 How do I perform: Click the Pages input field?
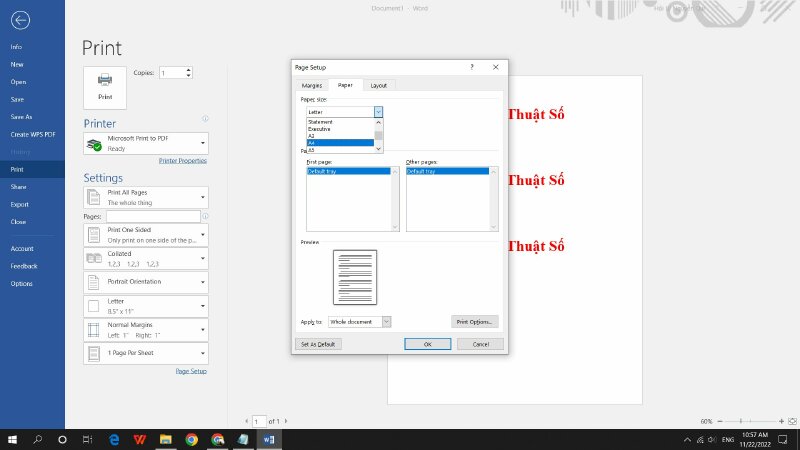[153, 216]
